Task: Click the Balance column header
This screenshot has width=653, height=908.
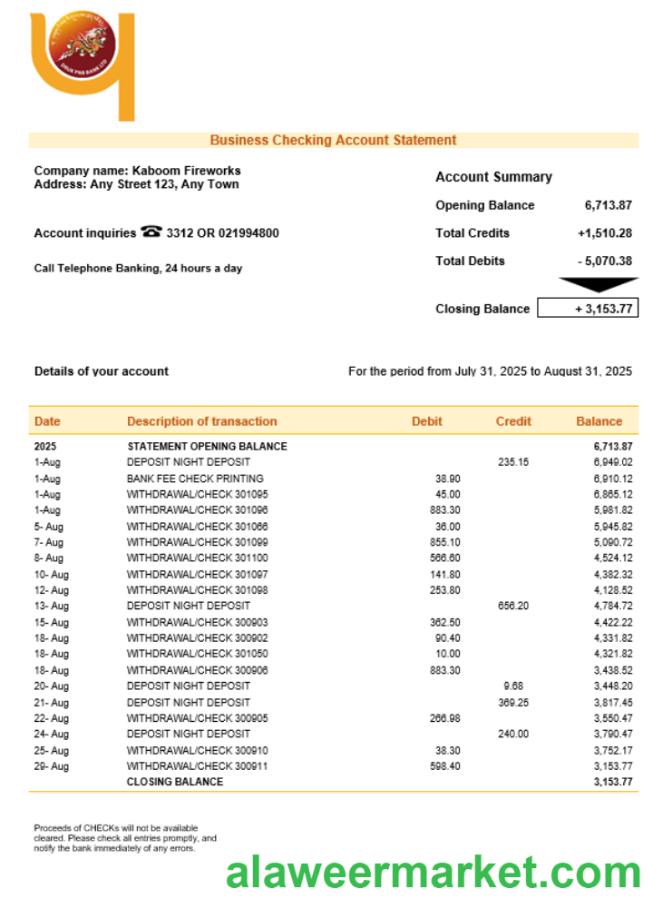Action: [x=599, y=421]
